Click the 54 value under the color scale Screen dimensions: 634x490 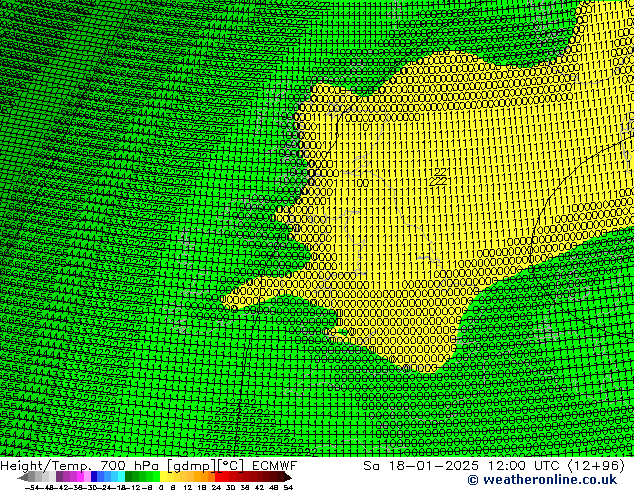tap(287, 487)
